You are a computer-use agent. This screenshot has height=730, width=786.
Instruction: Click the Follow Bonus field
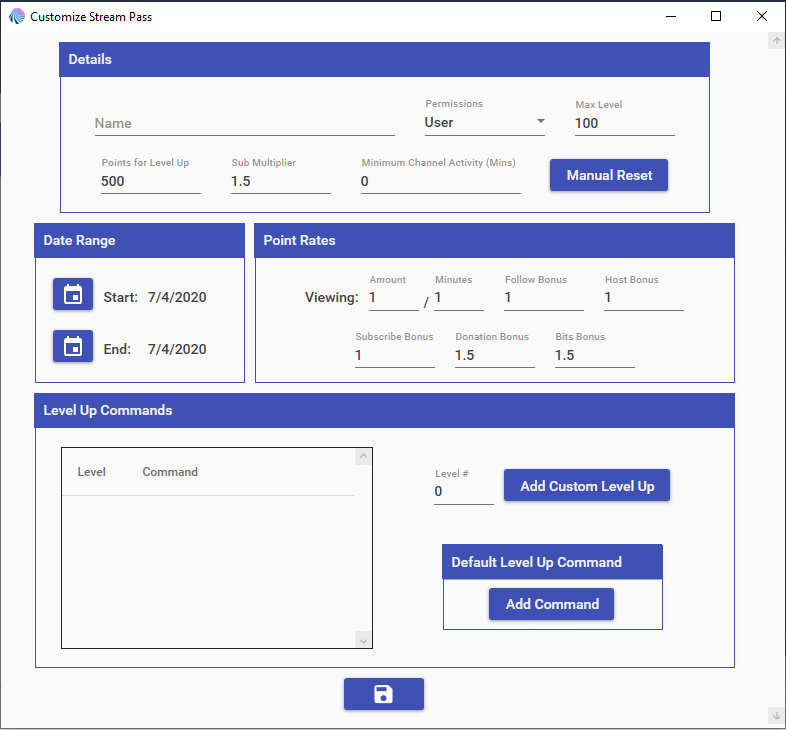[543, 298]
